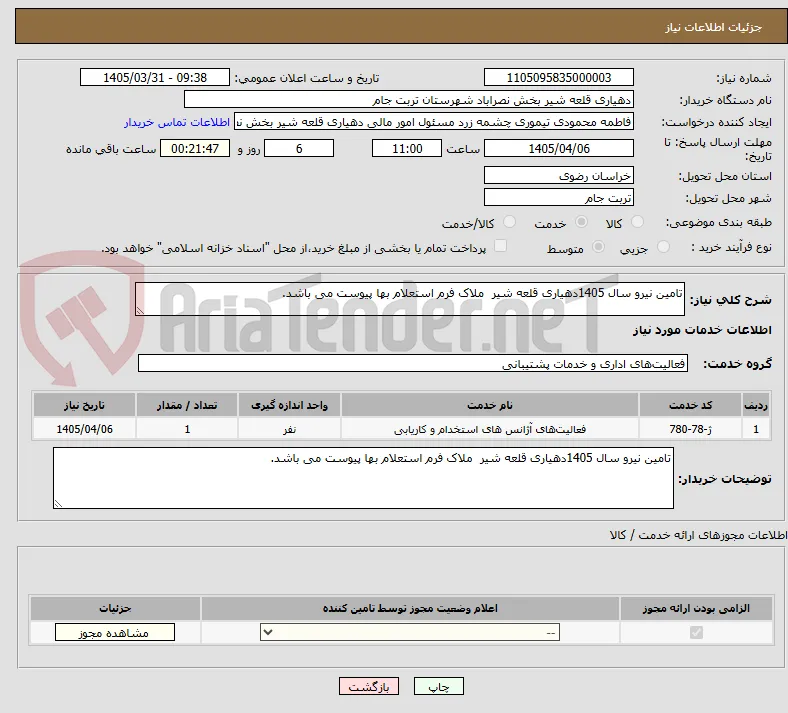Click the resize handle of شرح کلی نیاز box
788x713 pixels.
pos(140,311)
